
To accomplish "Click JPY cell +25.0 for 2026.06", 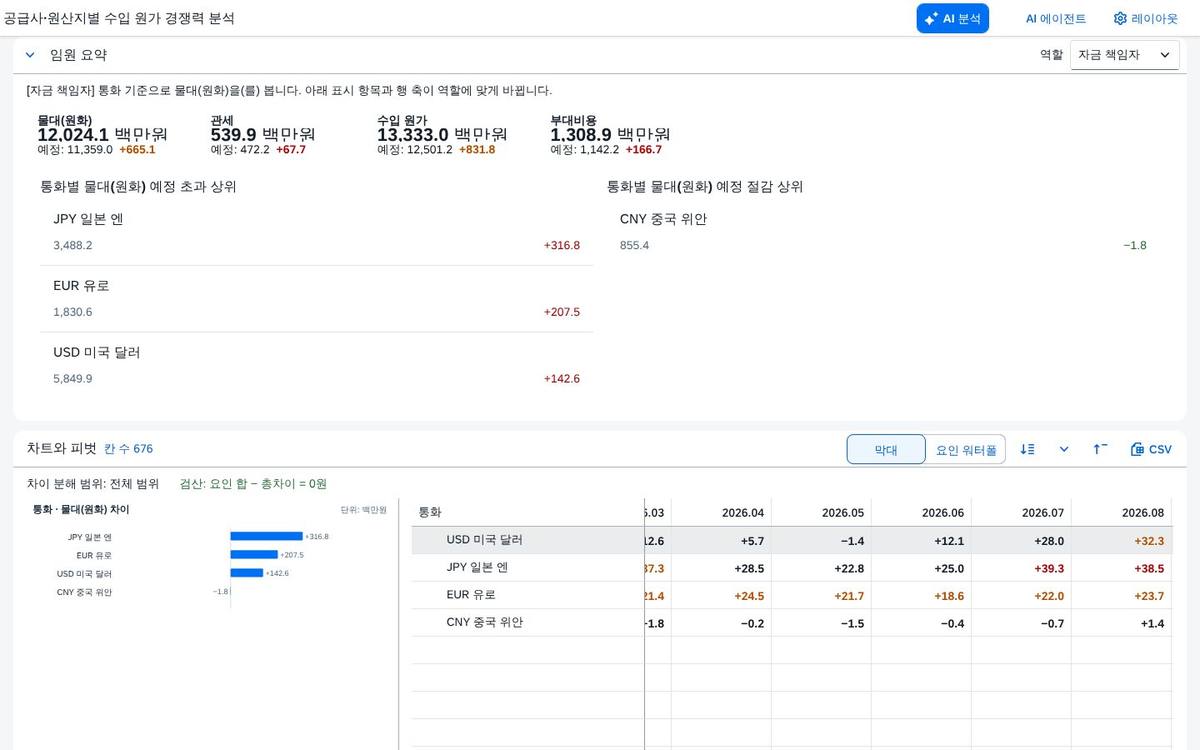I will coord(921,568).
